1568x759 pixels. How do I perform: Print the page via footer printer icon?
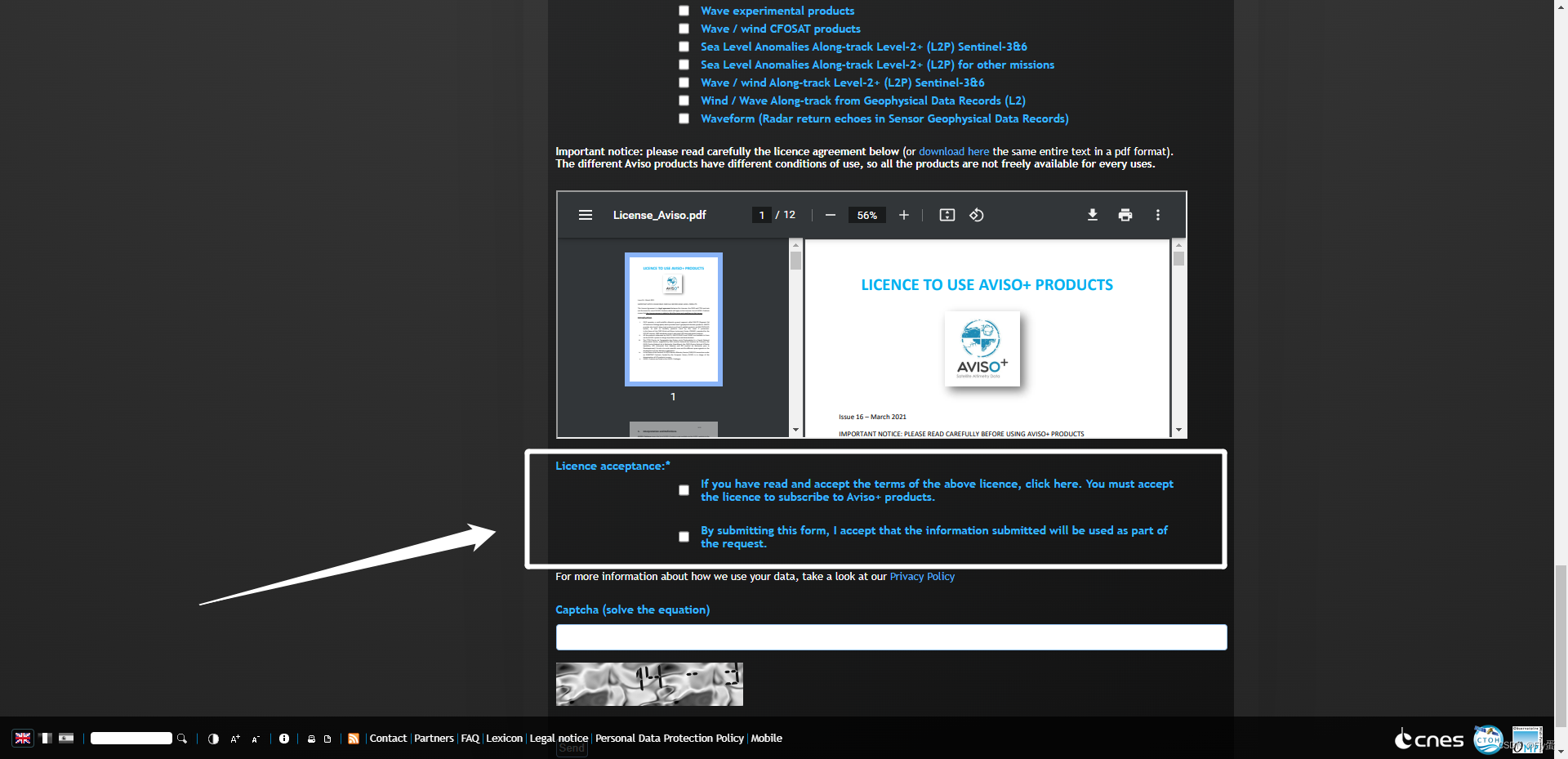click(311, 739)
